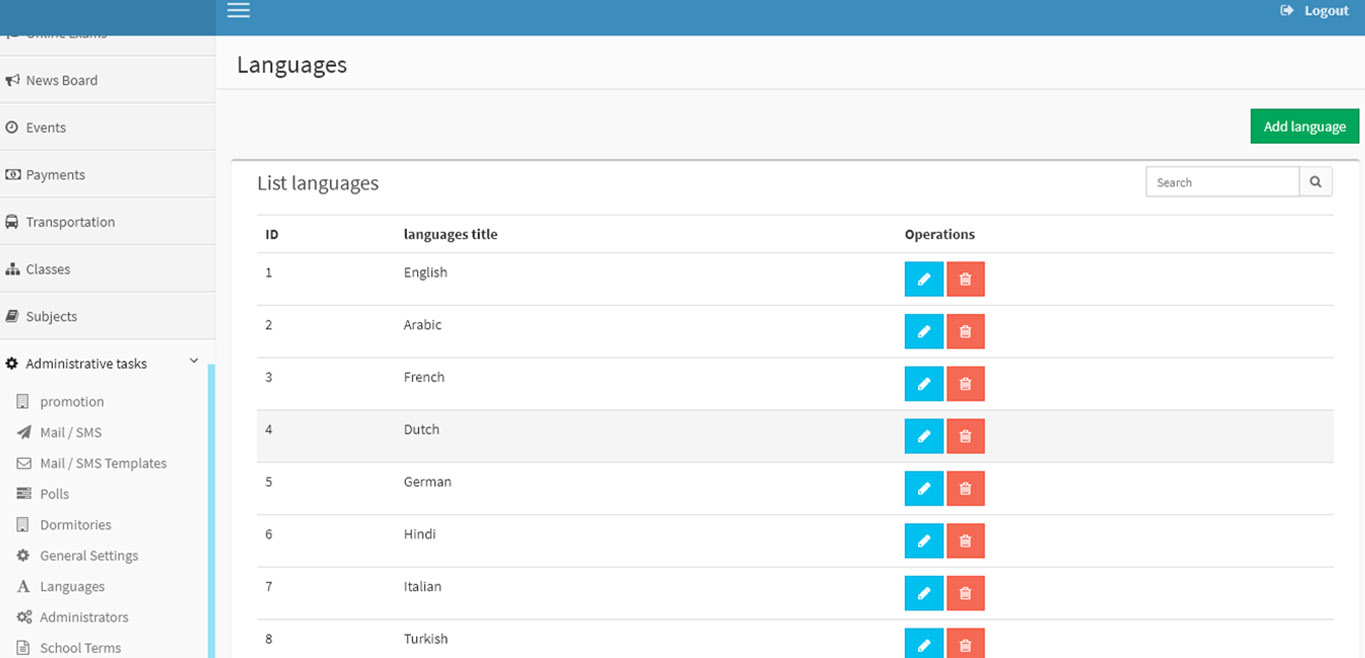Select the Turkish language name
Screen dimensions: 1365x658
coord(425,639)
